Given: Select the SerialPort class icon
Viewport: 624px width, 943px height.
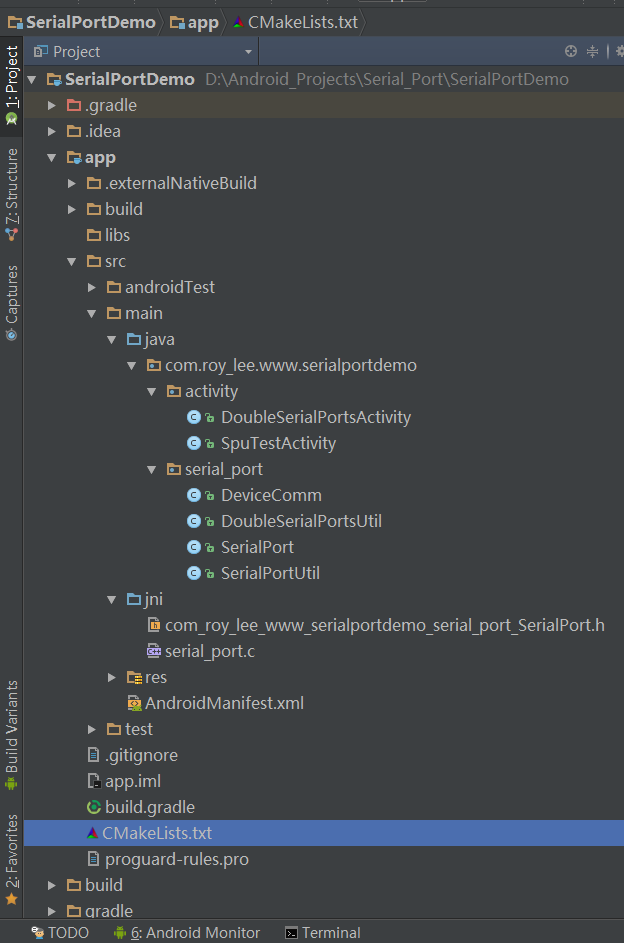Looking at the screenshot, I should click(x=196, y=547).
